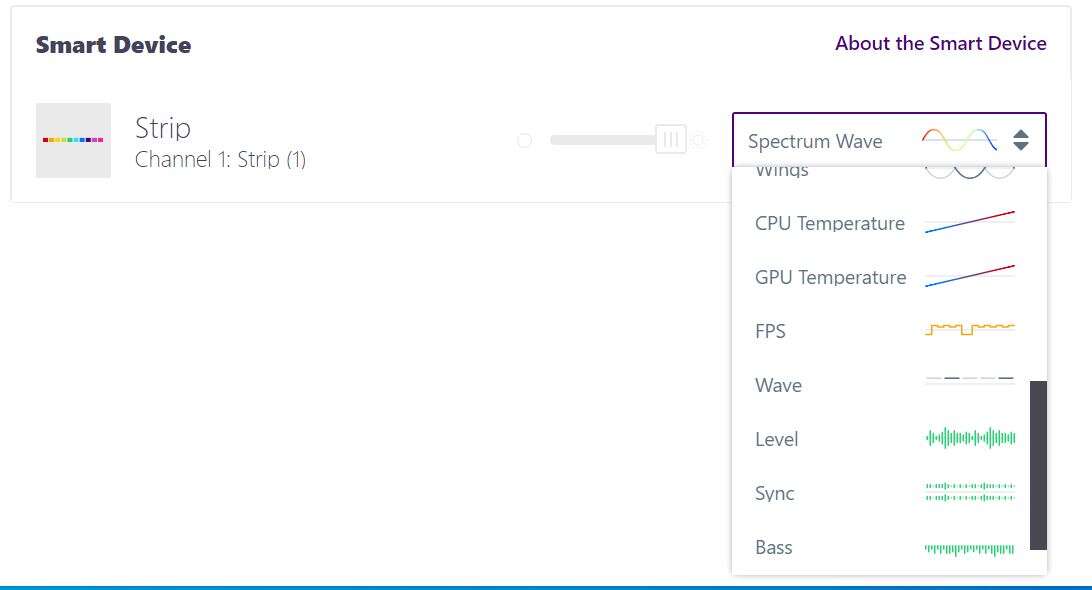The width and height of the screenshot is (1092, 590).
Task: Click the bright brightness icon right of slider
Action: (x=699, y=141)
